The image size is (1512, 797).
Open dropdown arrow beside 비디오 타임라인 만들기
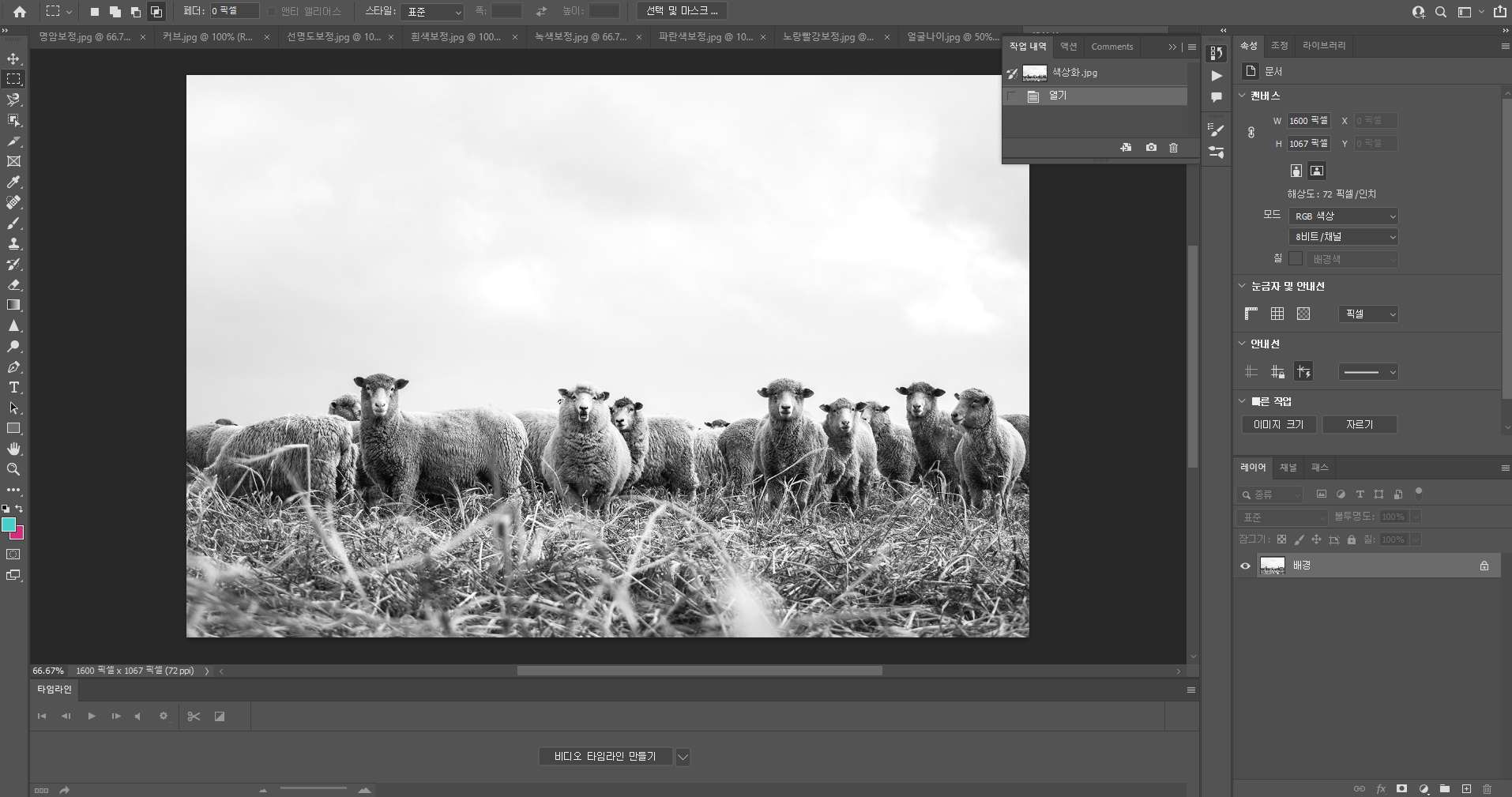(x=683, y=757)
